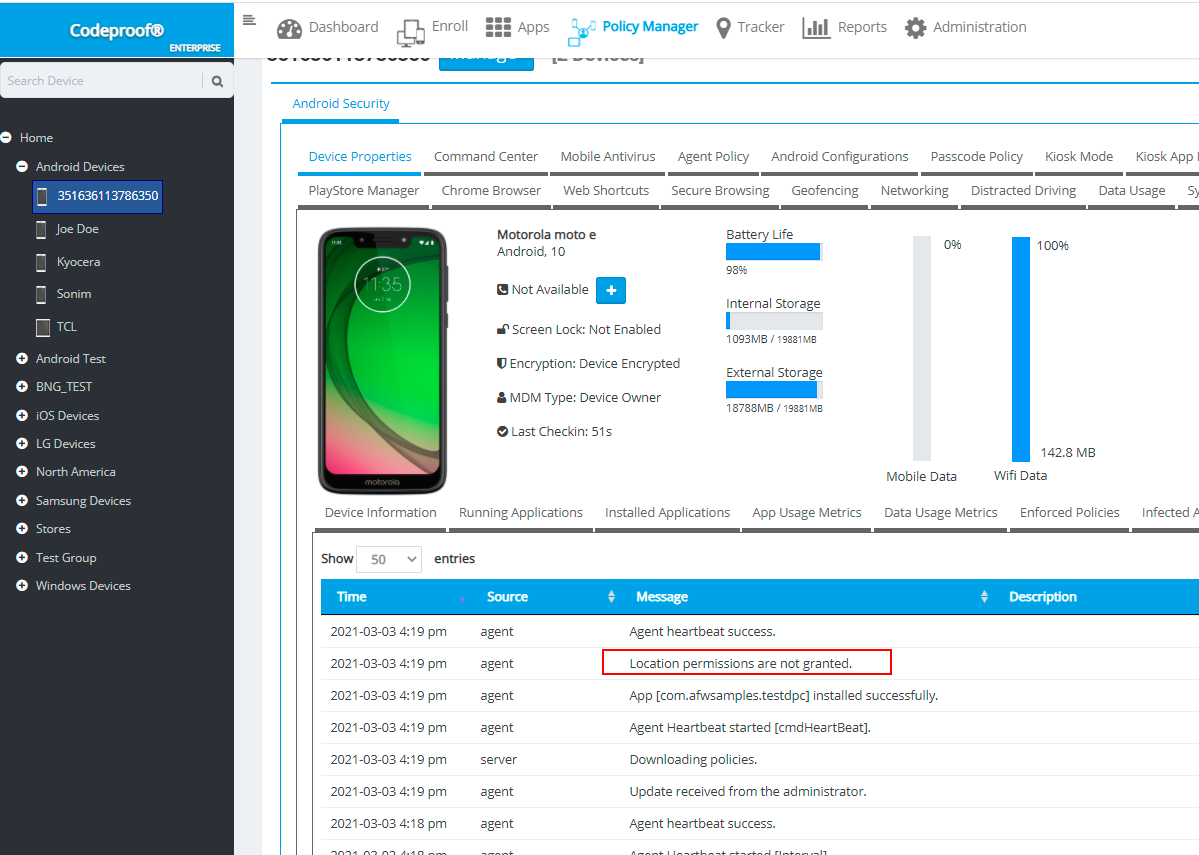1199x855 pixels.
Task: Collapse the Android Devices group
Action: (21, 167)
